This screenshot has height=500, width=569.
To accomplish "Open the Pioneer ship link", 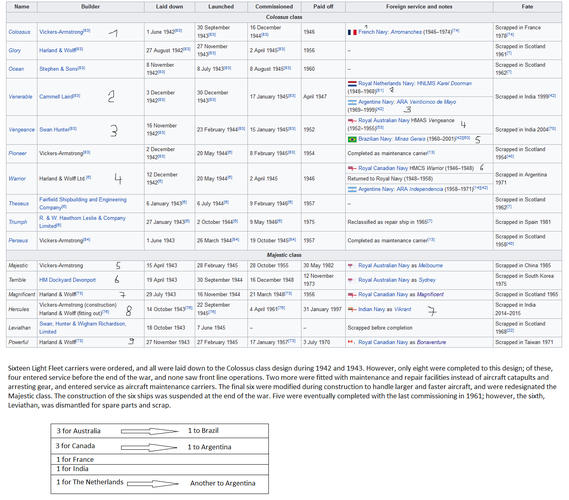I will (x=17, y=153).
